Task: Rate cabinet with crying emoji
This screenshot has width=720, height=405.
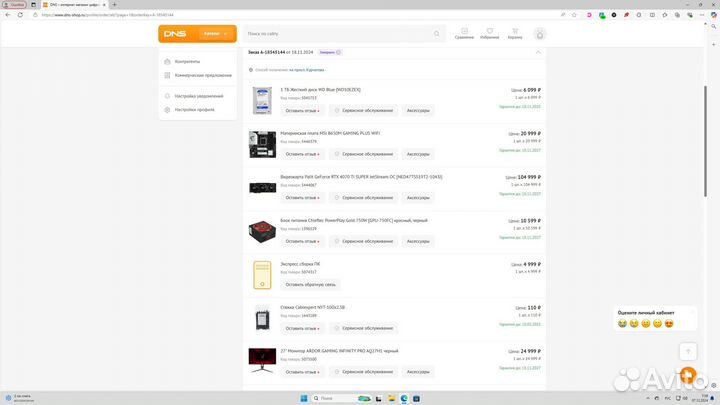Action: click(622, 324)
